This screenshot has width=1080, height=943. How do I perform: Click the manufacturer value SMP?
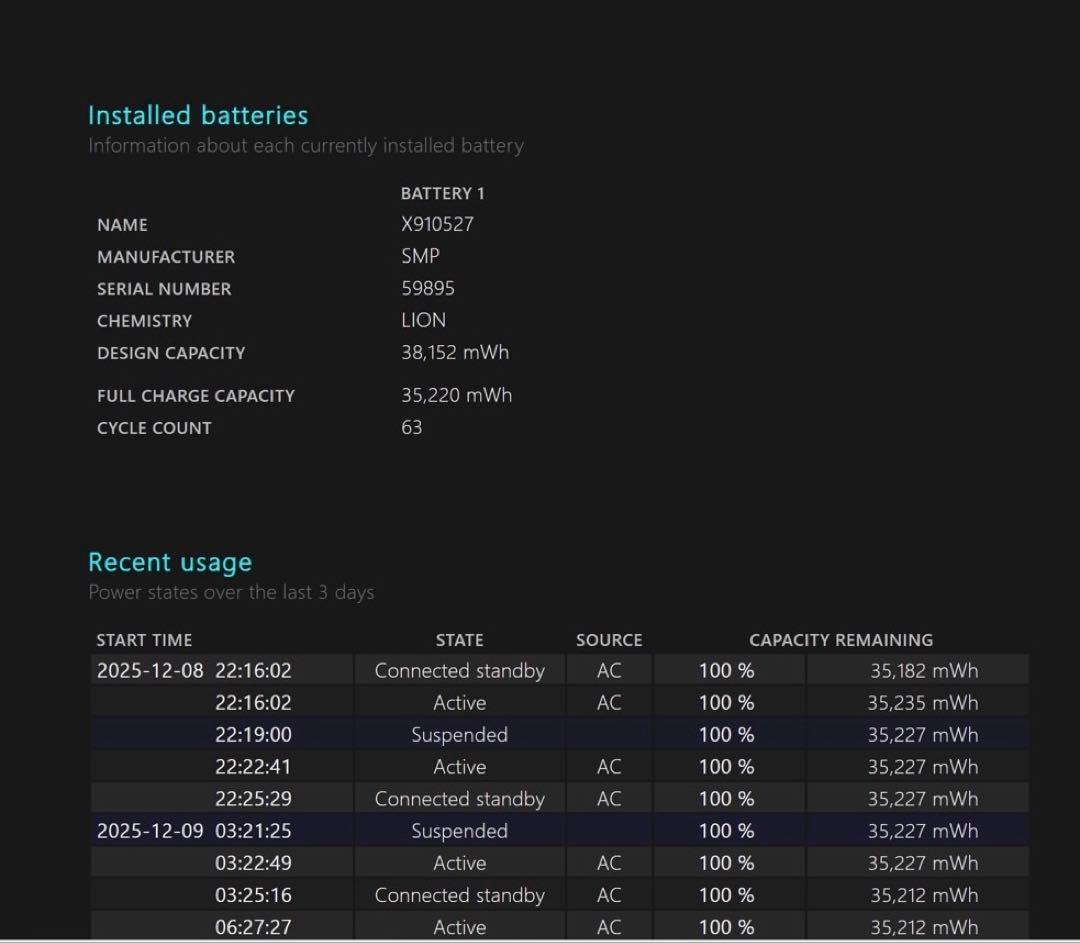pyautogui.click(x=420, y=256)
